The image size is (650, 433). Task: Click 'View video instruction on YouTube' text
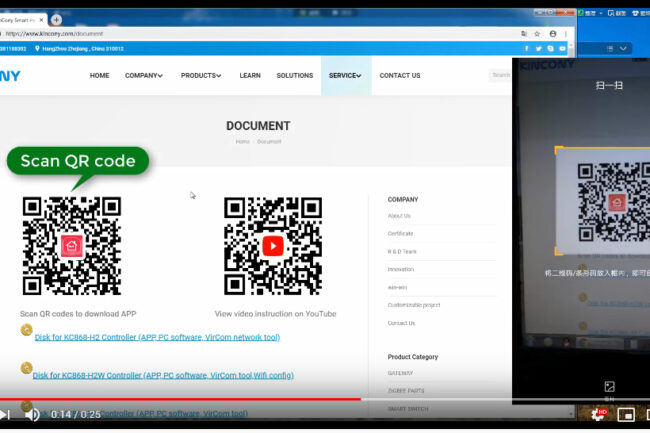[275, 314]
